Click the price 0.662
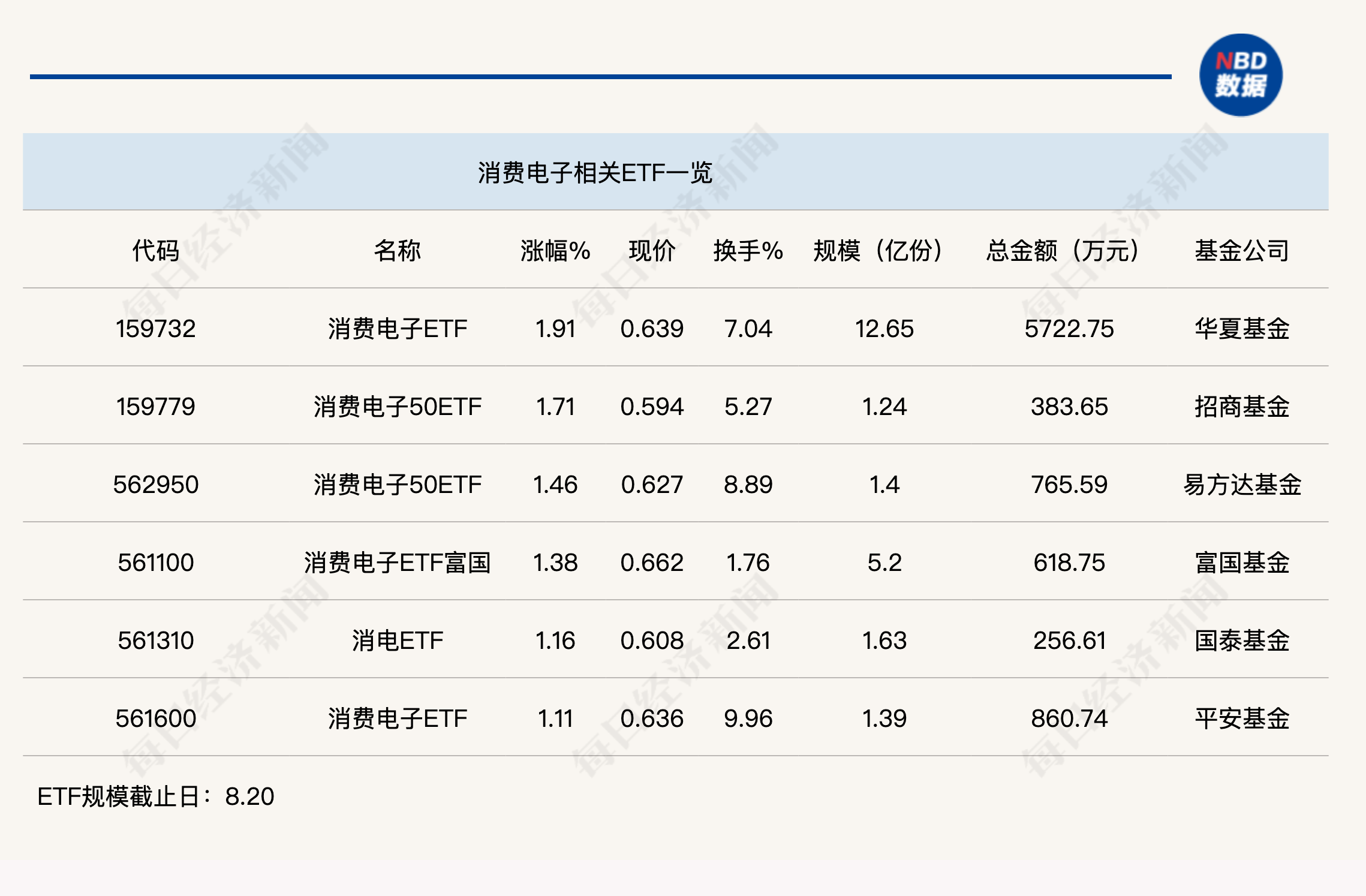 (x=652, y=563)
